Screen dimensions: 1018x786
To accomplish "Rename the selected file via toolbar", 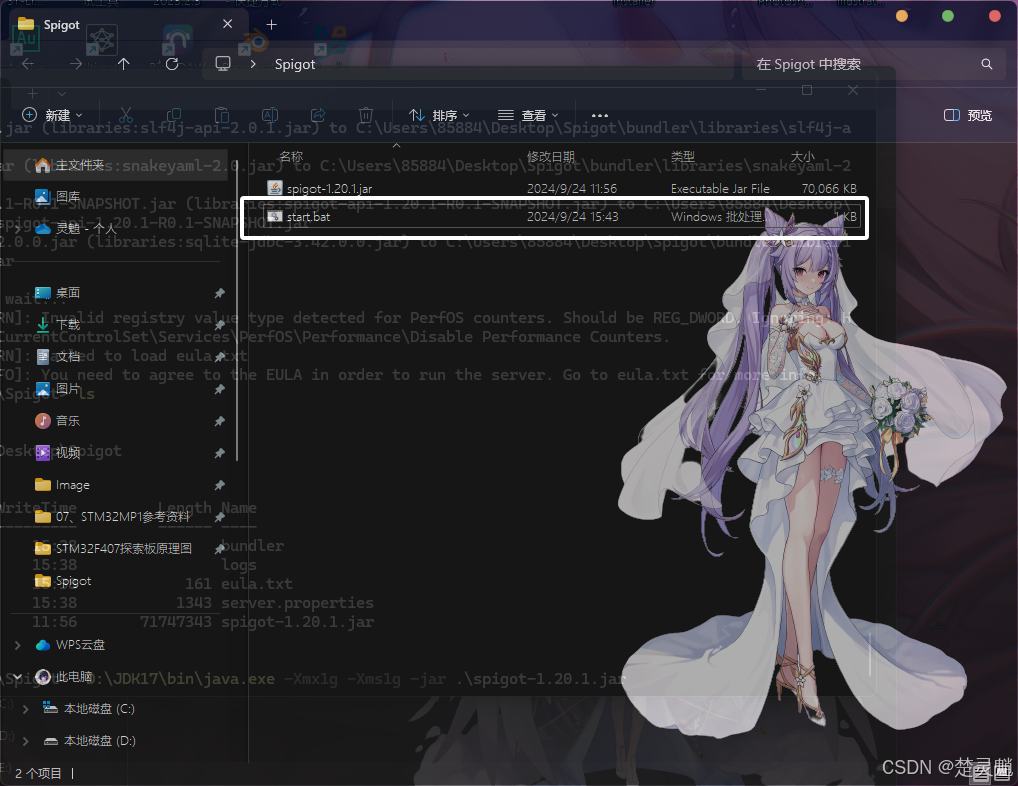I will click(x=269, y=115).
